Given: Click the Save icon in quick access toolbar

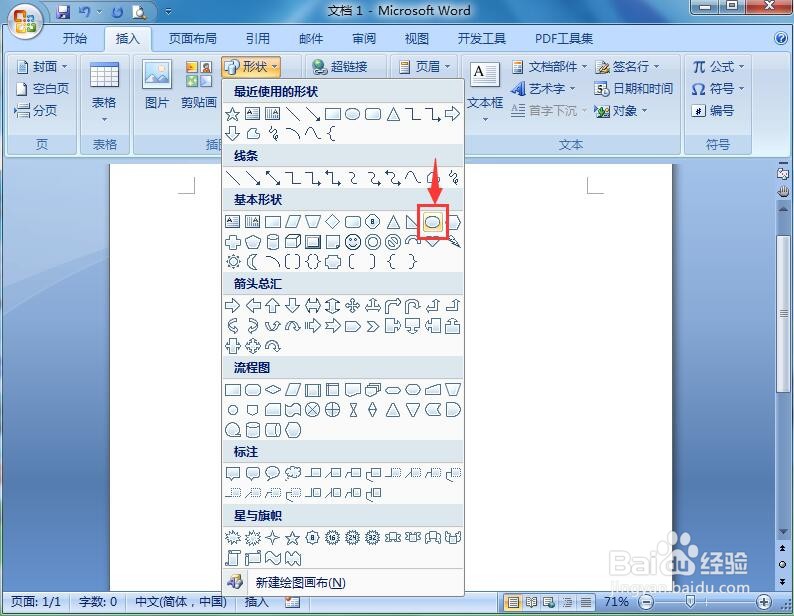Looking at the screenshot, I should click(63, 11).
